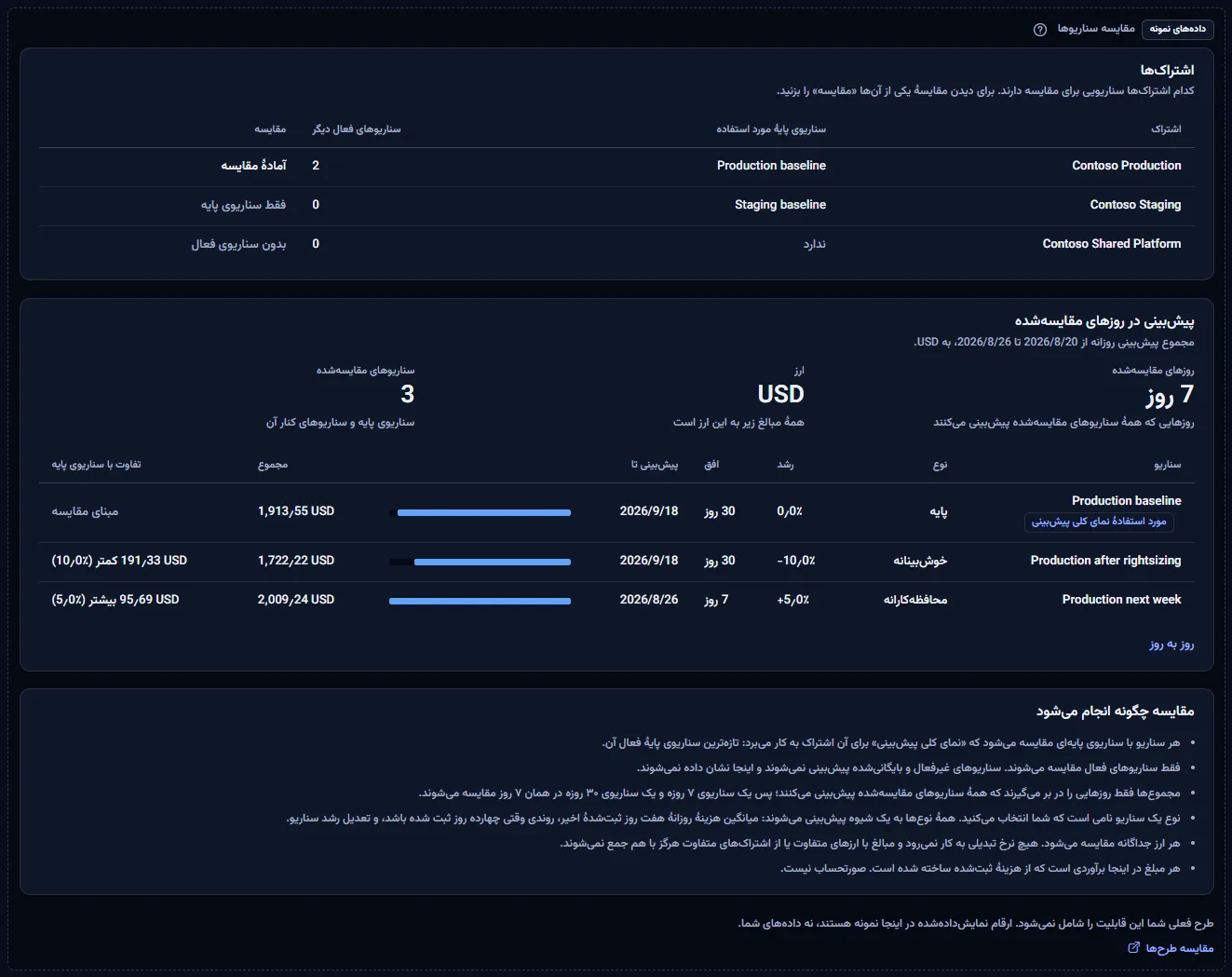Screen dimensions: 1232x977
Task: Click the تفاوت با سناریوی پایه column header
Action: click(x=96, y=465)
